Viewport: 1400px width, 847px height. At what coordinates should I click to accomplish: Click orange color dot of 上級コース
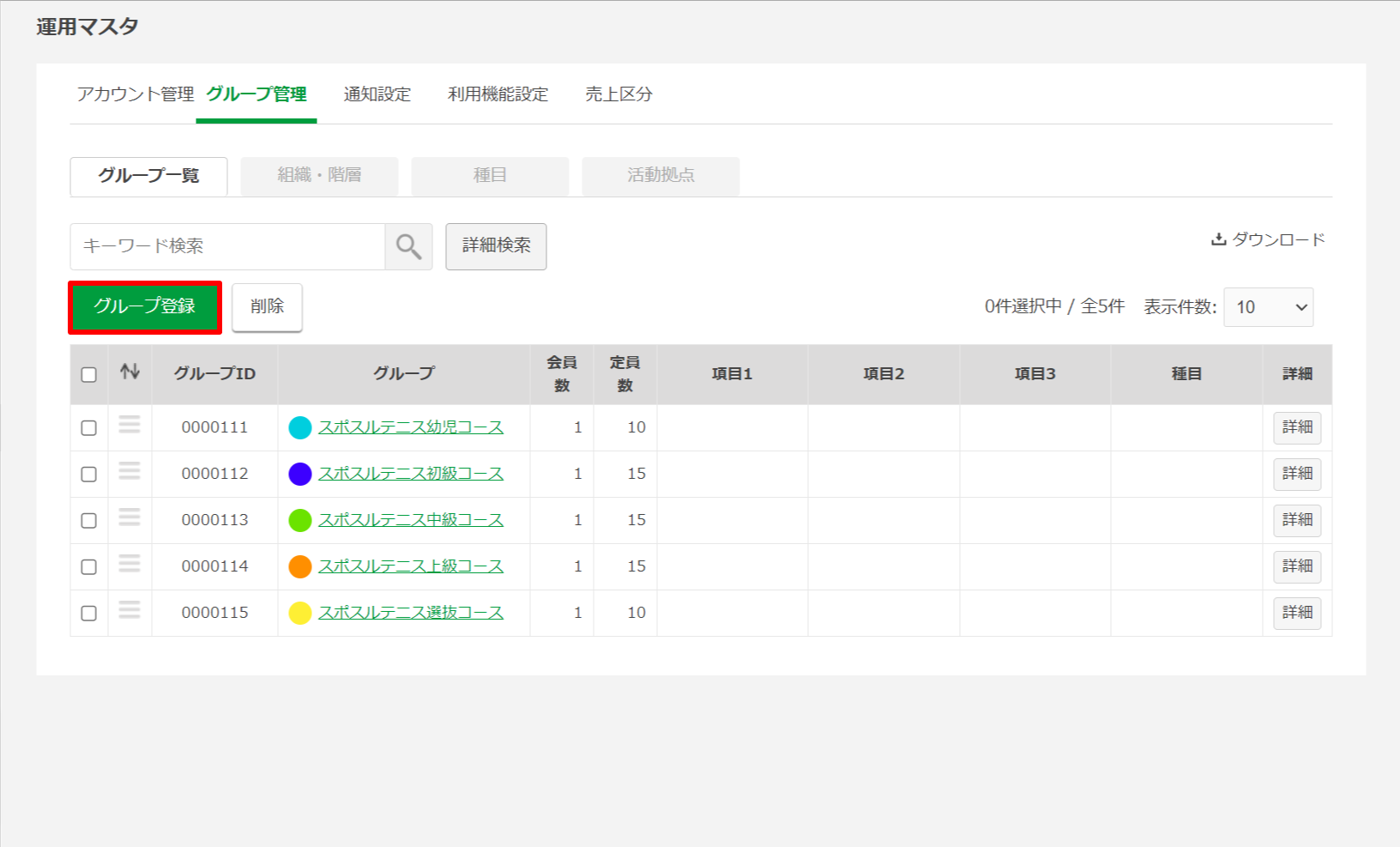coord(300,566)
